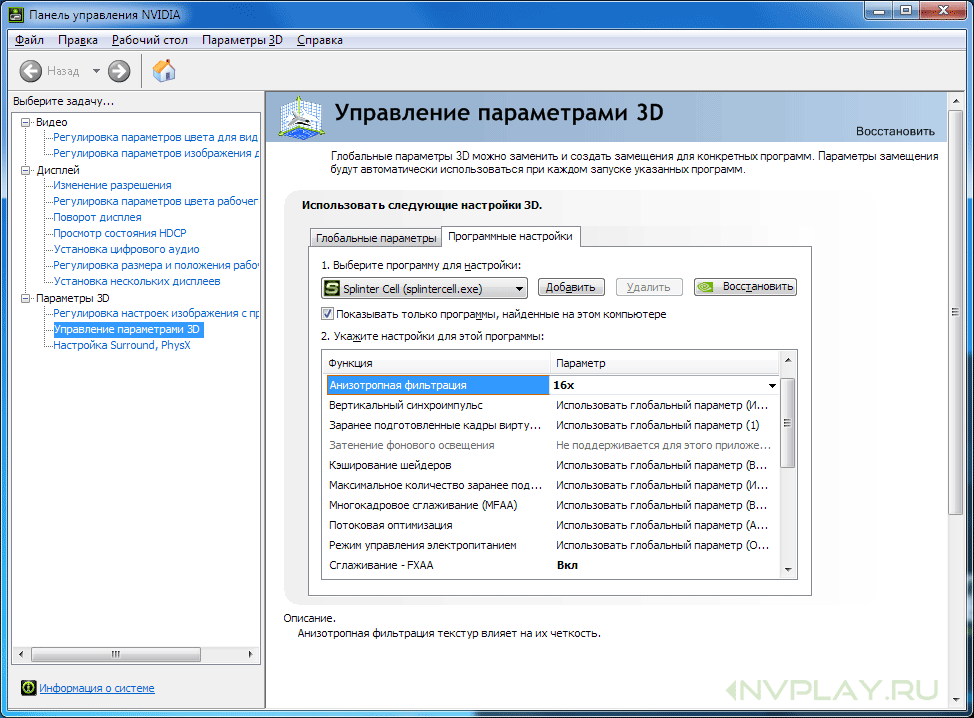Viewport: 974px width, 718px height.
Task: Select the Вертикальный синхроимпульс row
Action: pos(552,405)
